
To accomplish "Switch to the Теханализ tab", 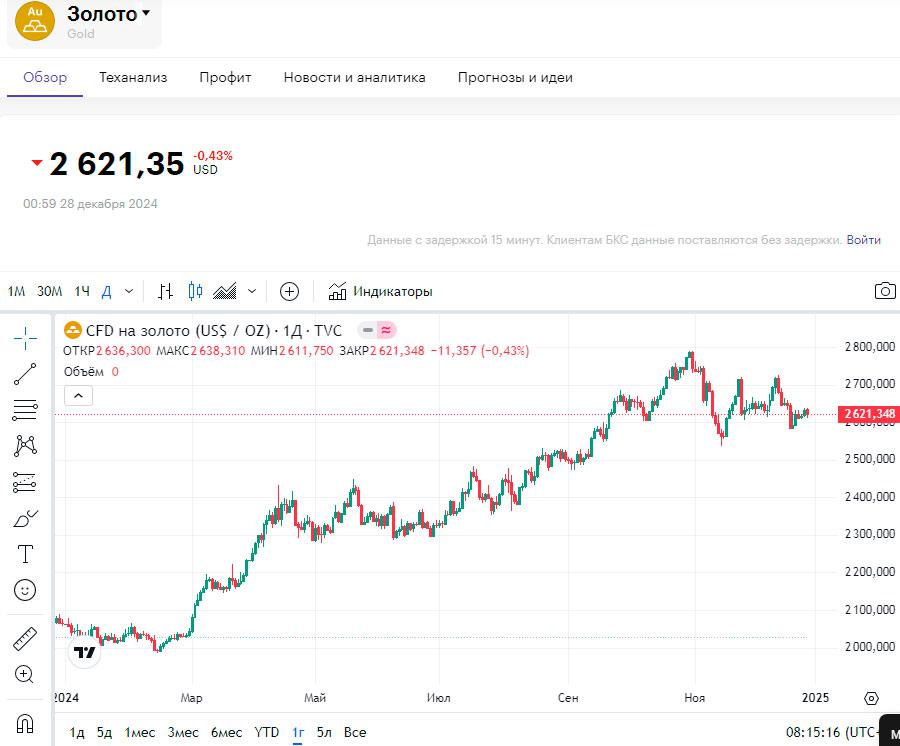I will click(133, 77).
